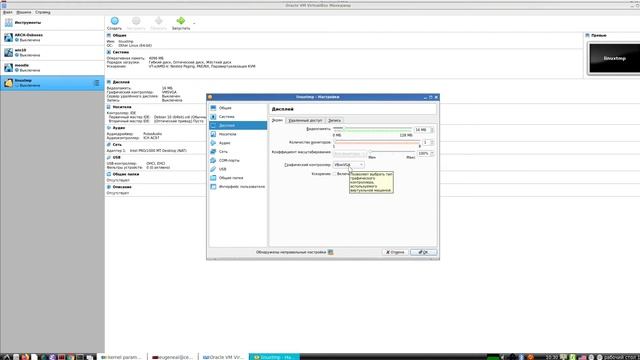
Task: Click the Дисплей section header in details pane
Action: point(121,82)
